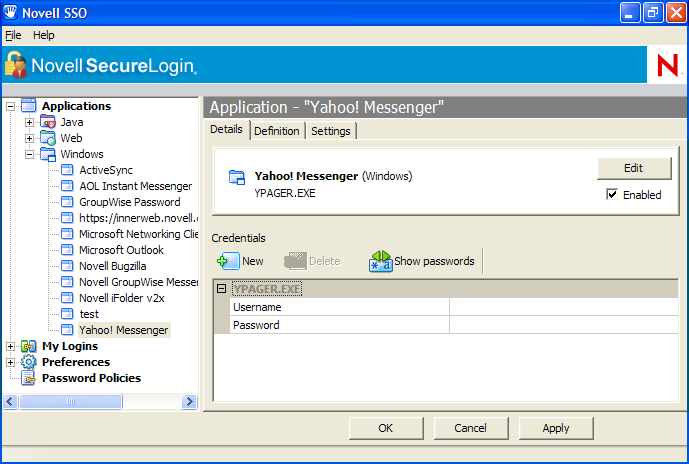Image resolution: width=689 pixels, height=464 pixels.
Task: Select the YPAGER.EXE credential header
Action: click(x=267, y=289)
